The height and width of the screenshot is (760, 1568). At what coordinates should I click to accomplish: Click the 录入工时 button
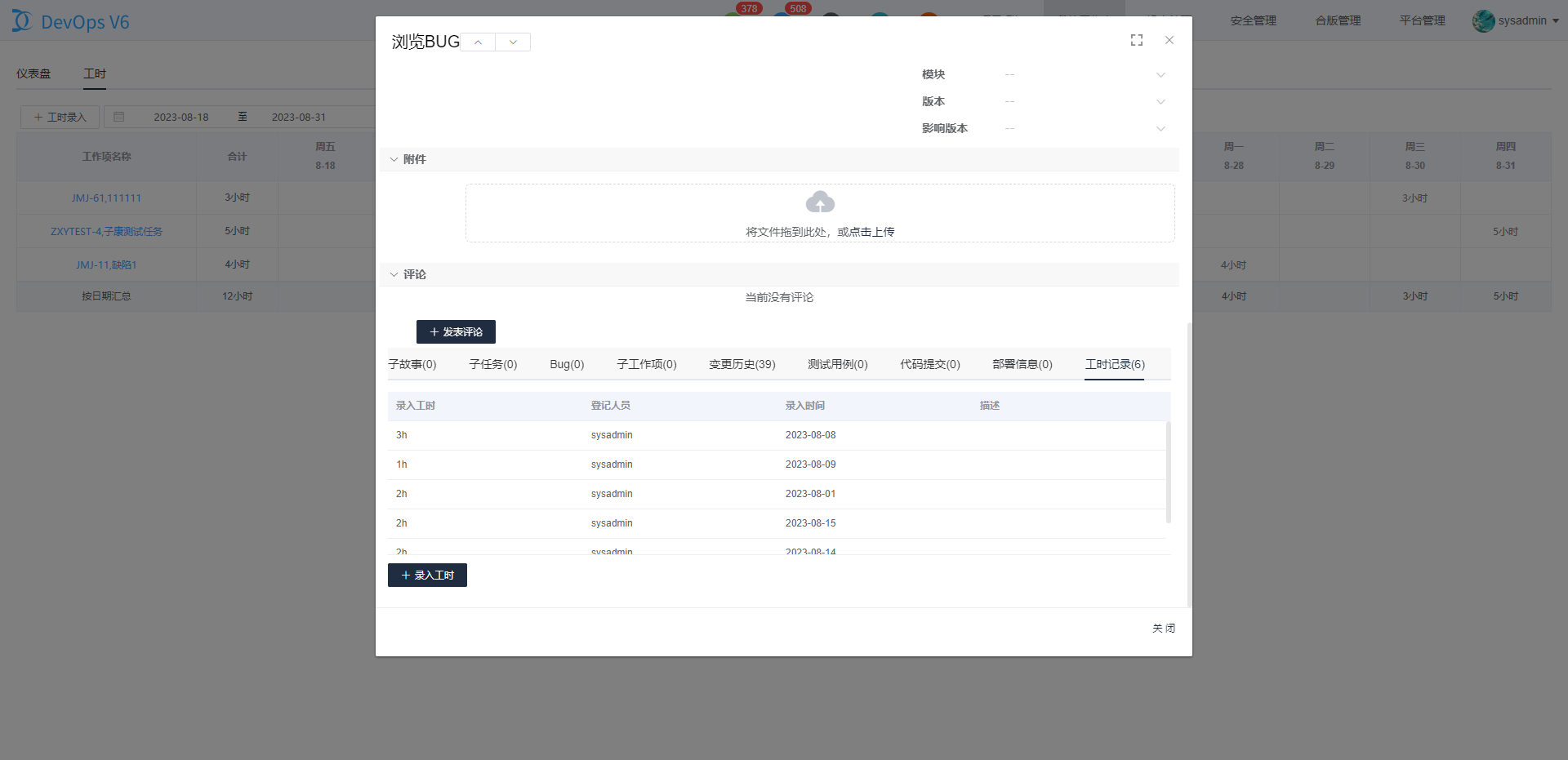click(x=427, y=576)
